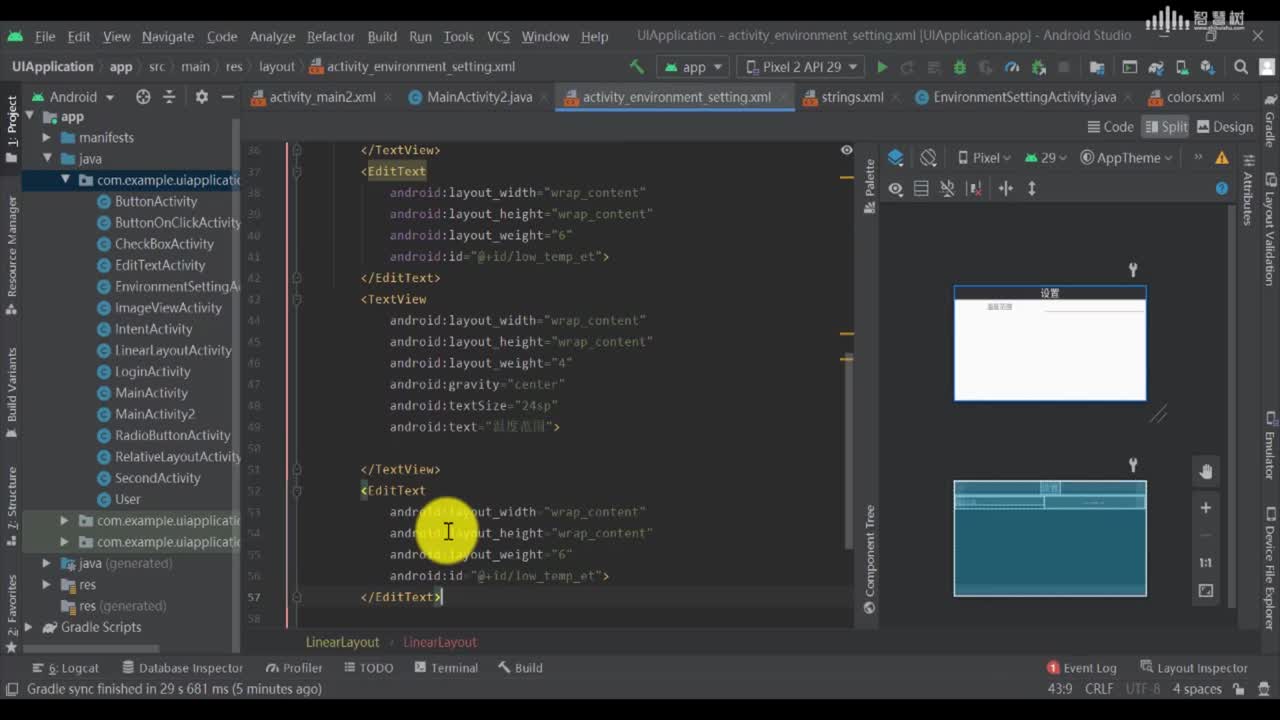The image size is (1280, 720).
Task: Switch to Design view mode
Action: coord(1224,127)
